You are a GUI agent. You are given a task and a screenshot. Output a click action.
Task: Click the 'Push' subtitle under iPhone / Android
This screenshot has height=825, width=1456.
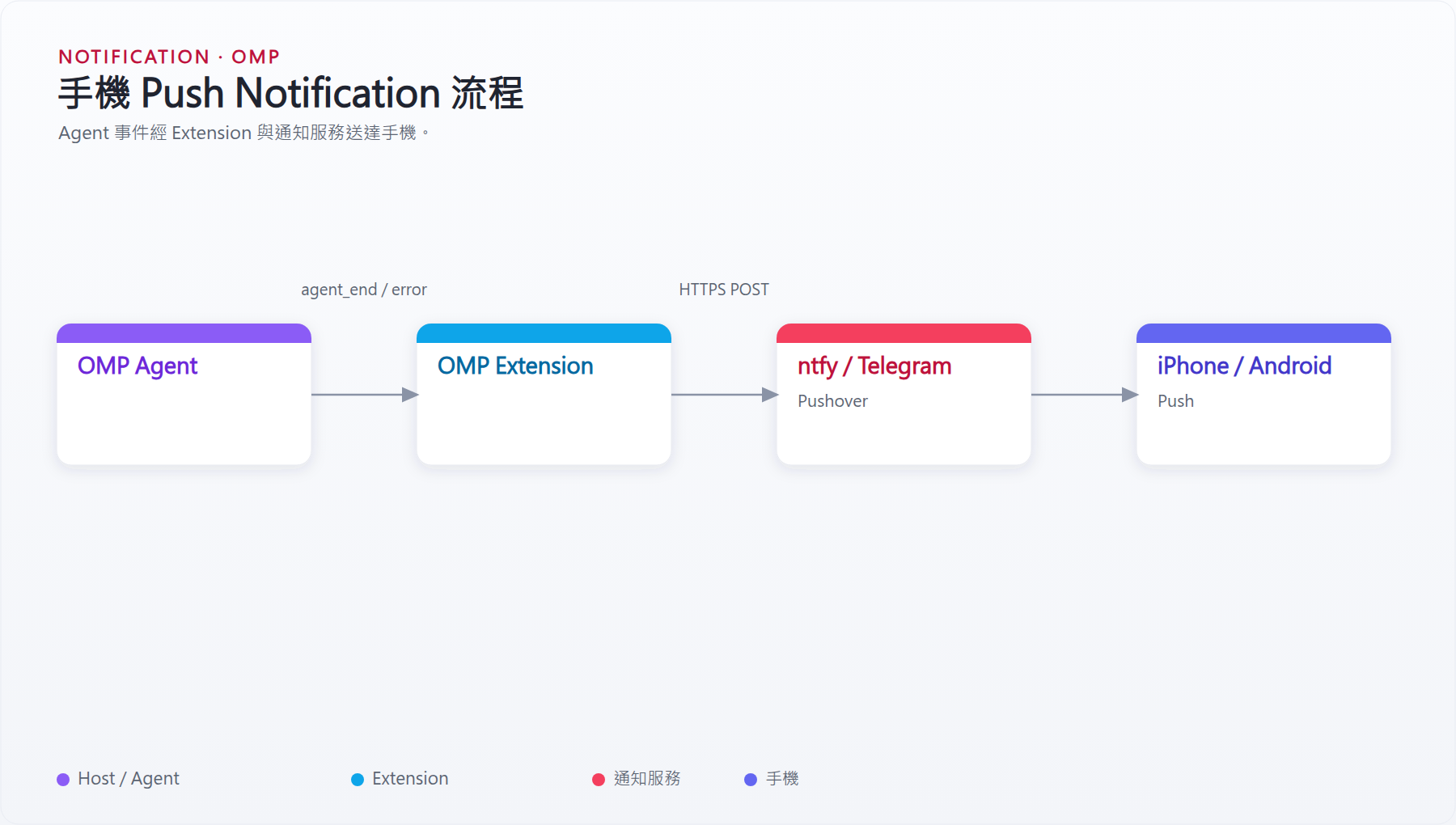(x=1175, y=401)
